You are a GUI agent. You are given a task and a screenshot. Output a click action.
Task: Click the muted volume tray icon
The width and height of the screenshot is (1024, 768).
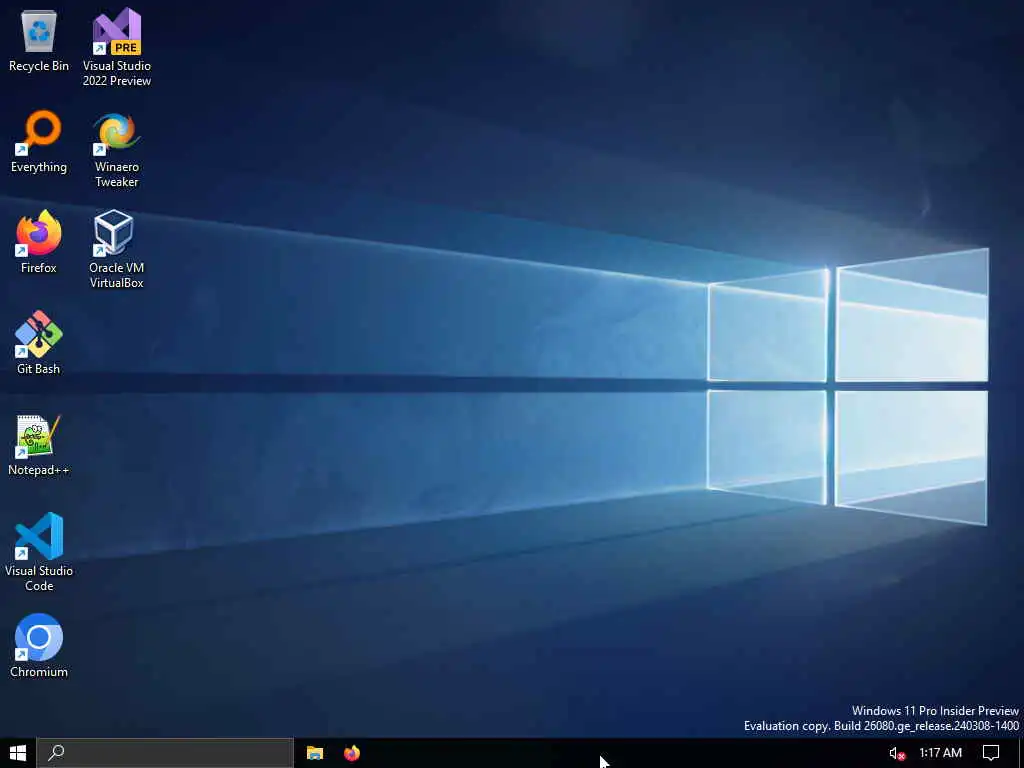click(897, 754)
